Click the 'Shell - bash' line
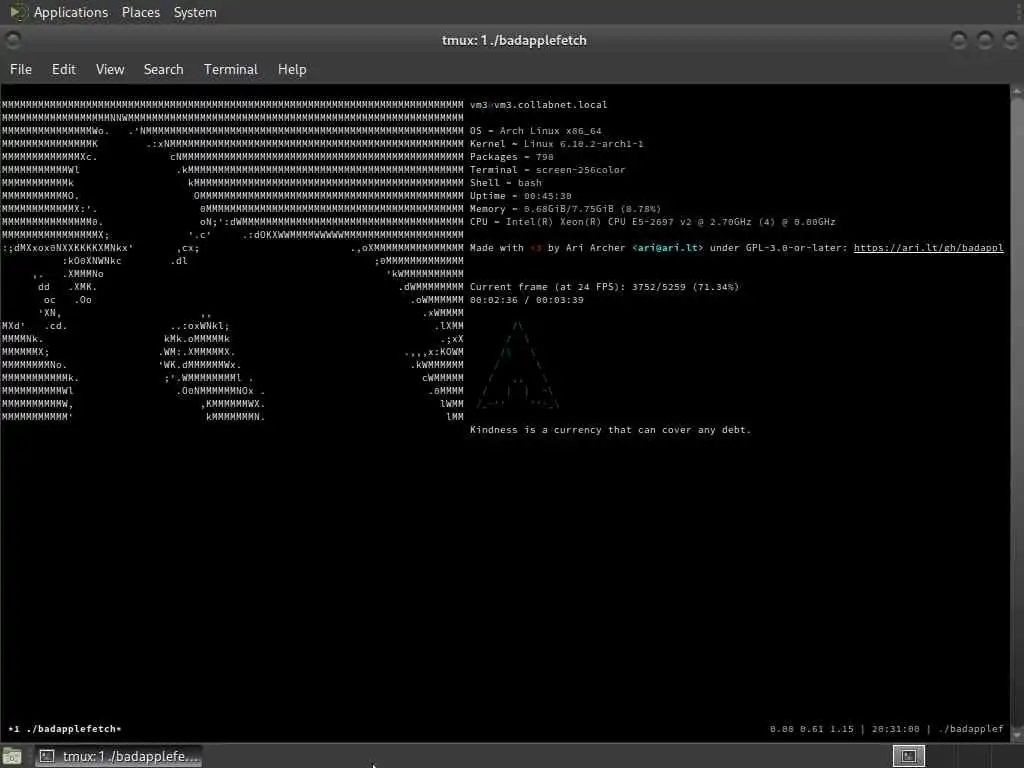Viewport: 1024px width, 768px height. [505, 183]
